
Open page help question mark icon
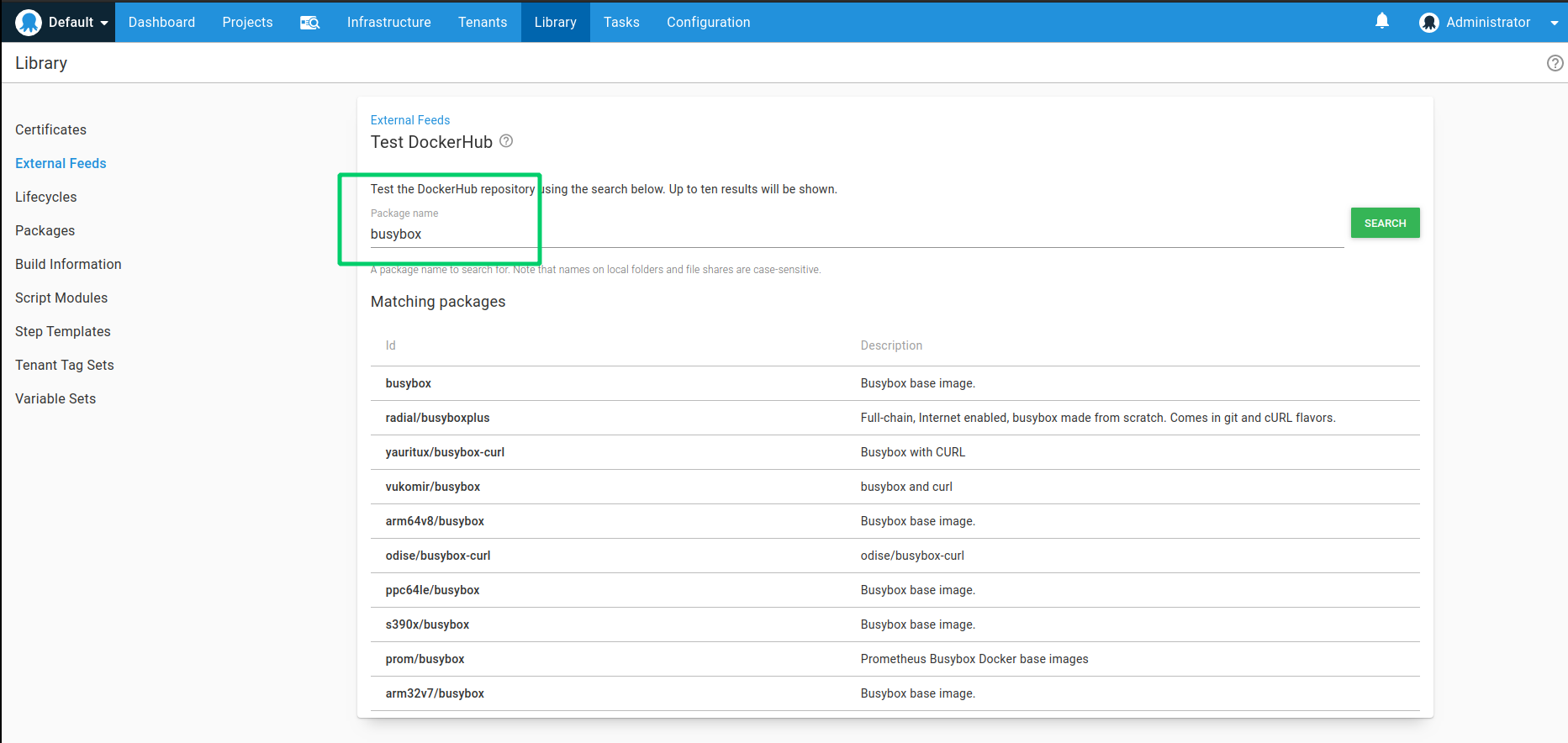click(1555, 63)
